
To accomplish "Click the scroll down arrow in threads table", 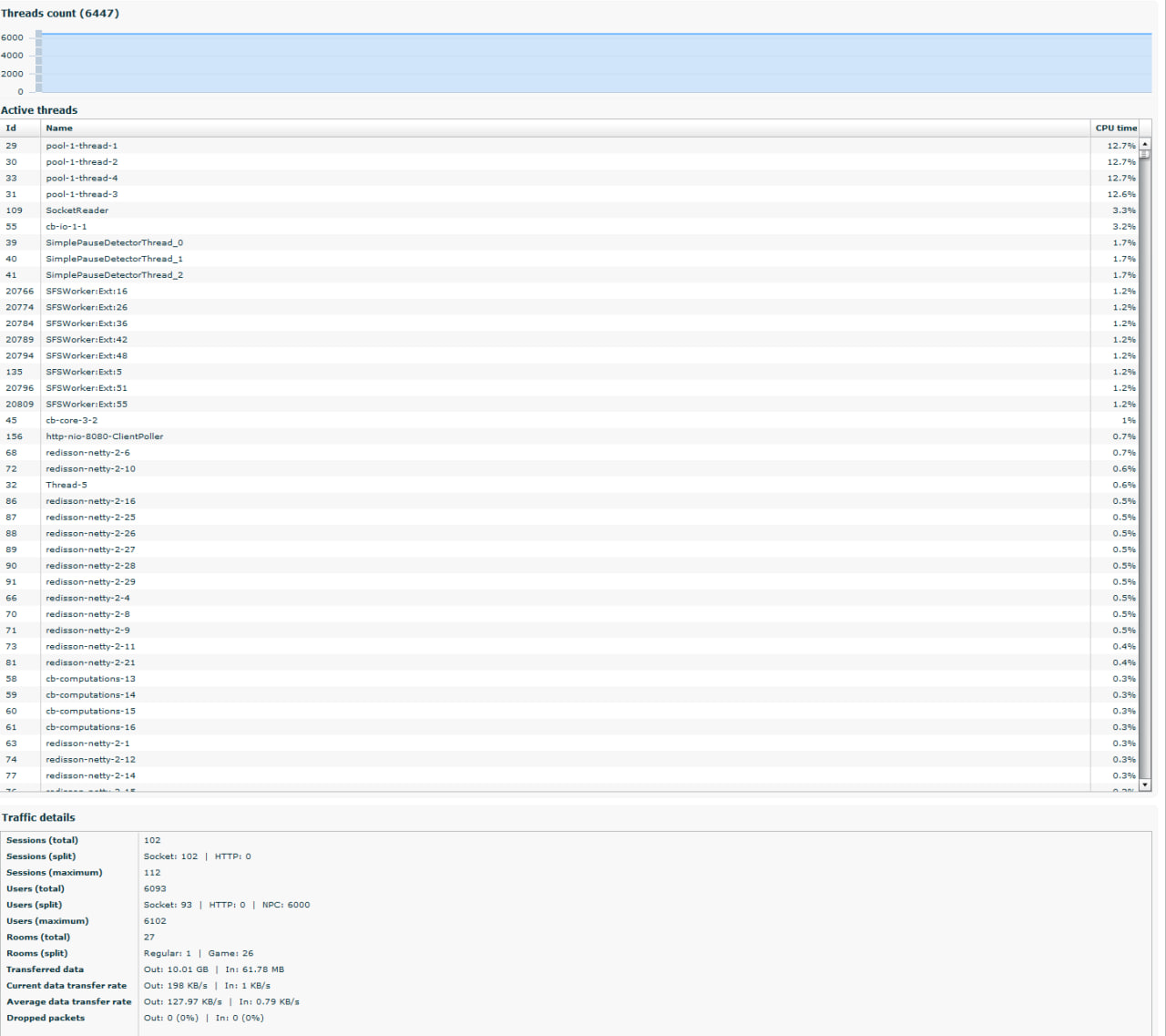I will (1145, 784).
